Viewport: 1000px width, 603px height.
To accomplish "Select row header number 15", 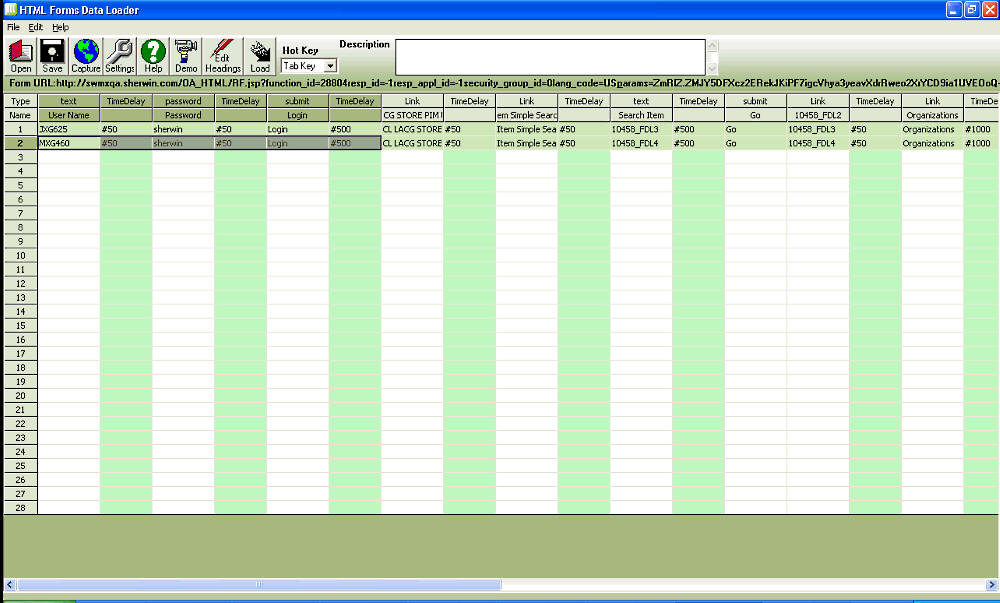I will tap(20, 326).
